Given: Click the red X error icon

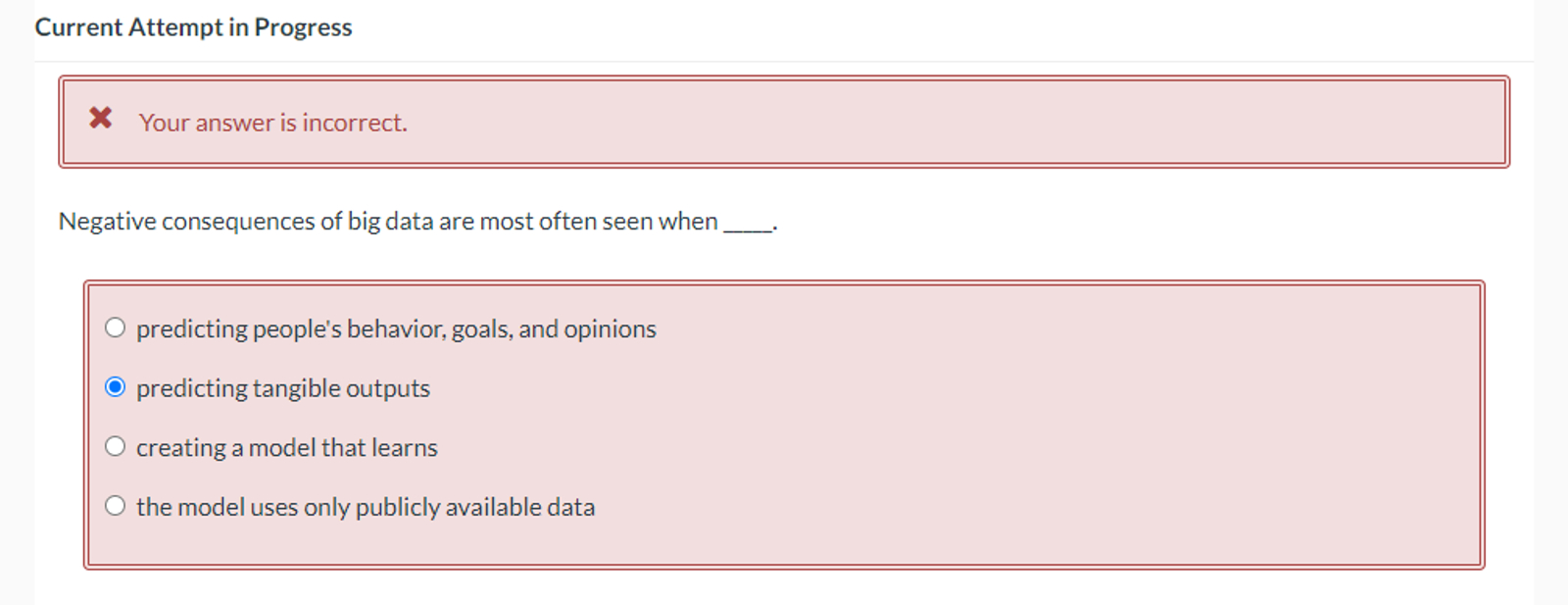Looking at the screenshot, I should [x=100, y=120].
